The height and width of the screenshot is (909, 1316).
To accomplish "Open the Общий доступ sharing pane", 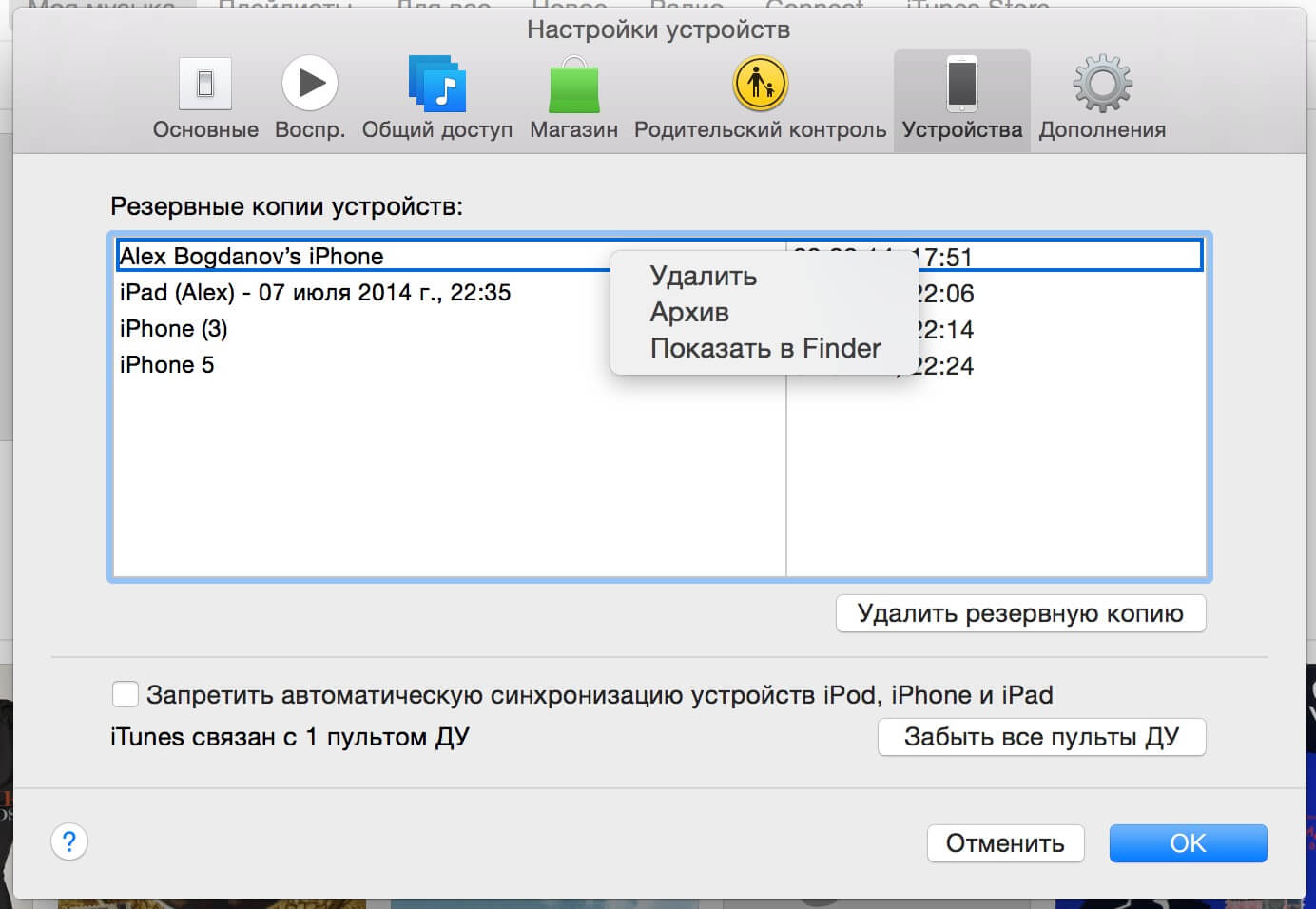I will click(437, 99).
